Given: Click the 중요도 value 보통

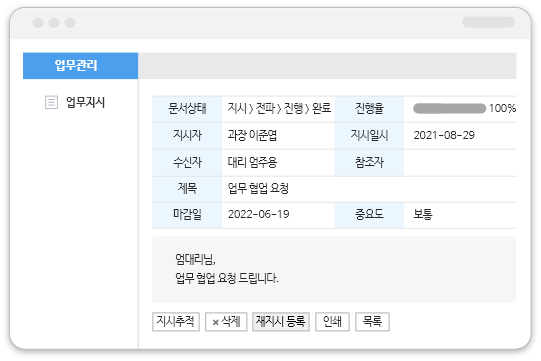Looking at the screenshot, I should tap(423, 214).
